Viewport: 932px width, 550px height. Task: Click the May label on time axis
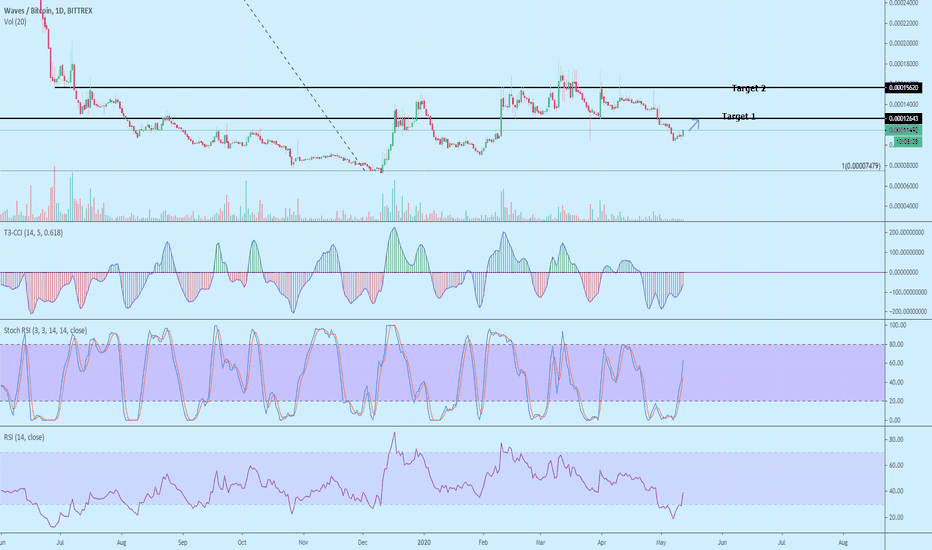[x=661, y=542]
